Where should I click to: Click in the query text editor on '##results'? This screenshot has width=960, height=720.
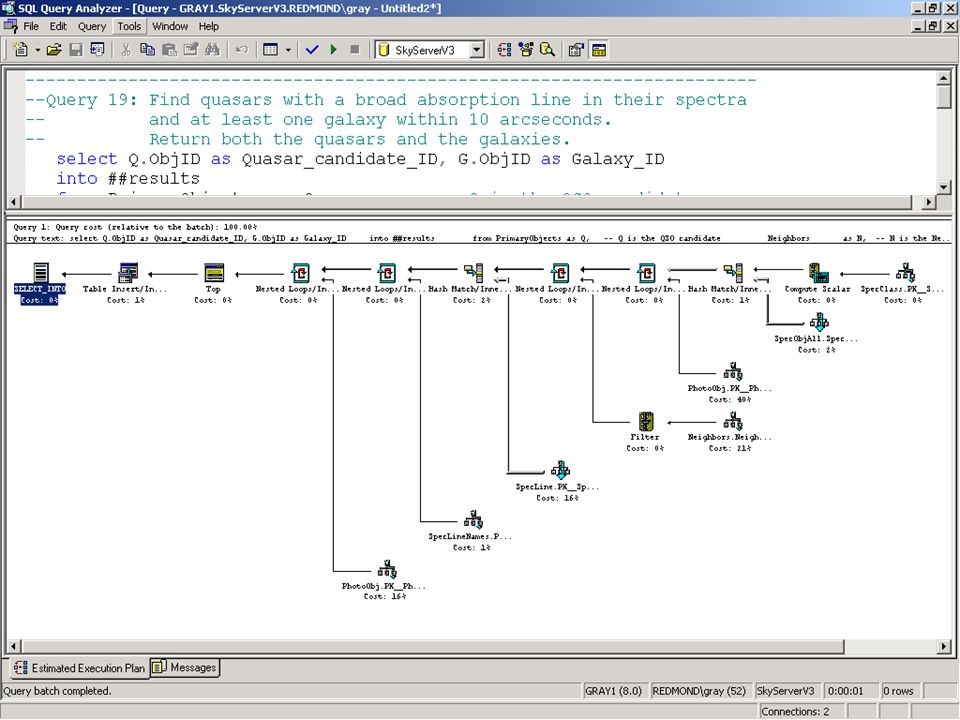click(x=154, y=178)
